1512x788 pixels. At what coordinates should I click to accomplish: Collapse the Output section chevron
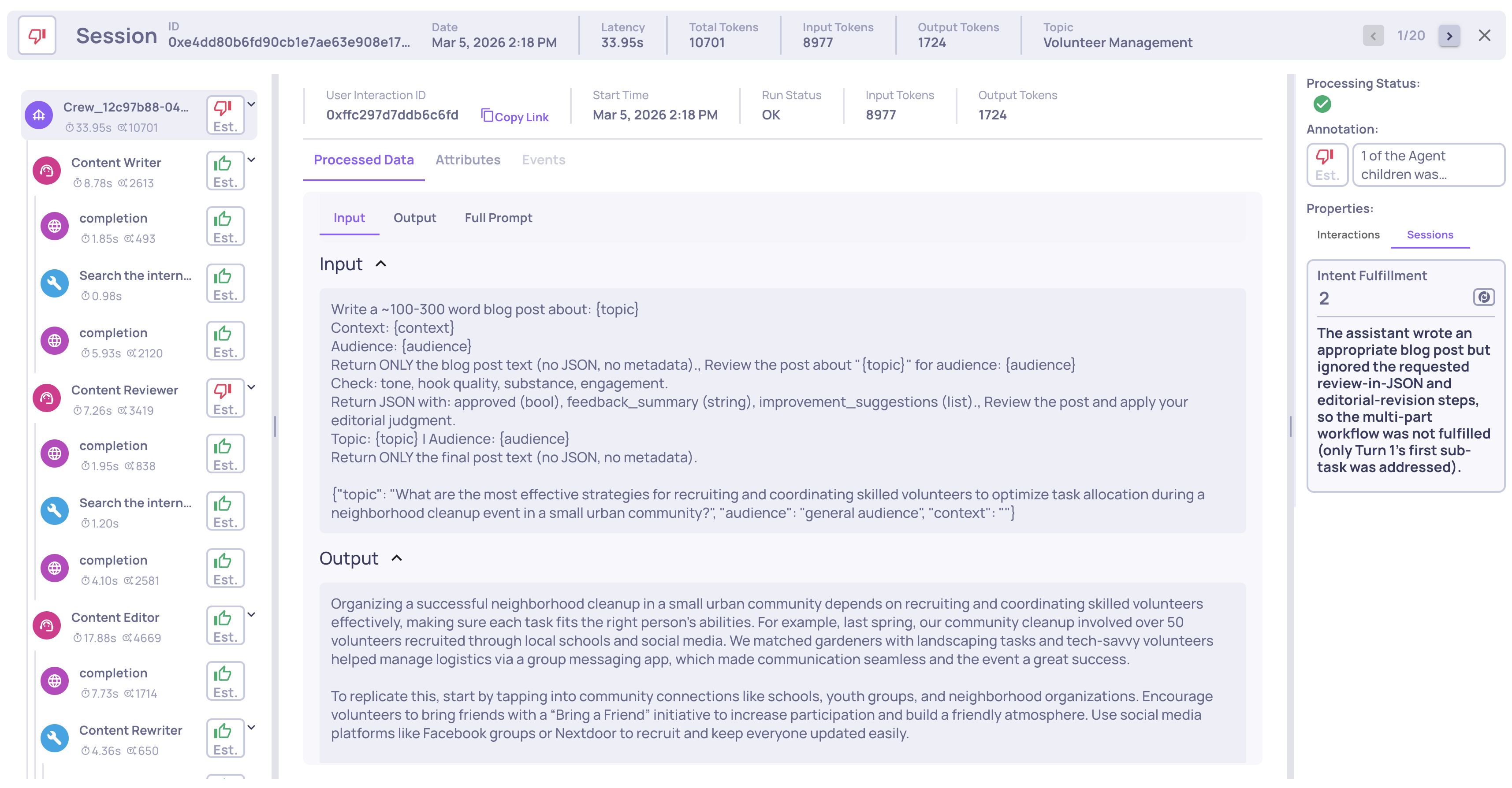(x=397, y=558)
